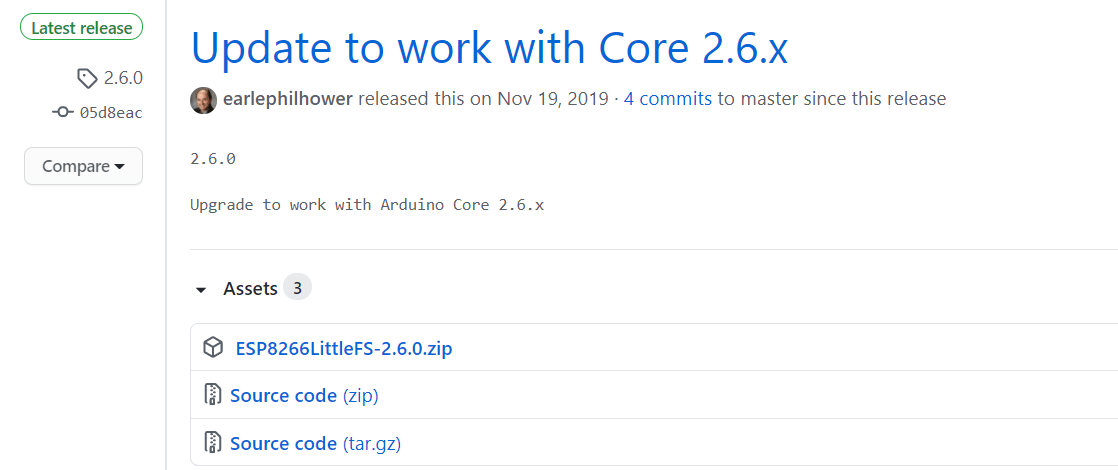Open commit 05d8eac
Screen dimensions: 1118x470
pos(111,112)
